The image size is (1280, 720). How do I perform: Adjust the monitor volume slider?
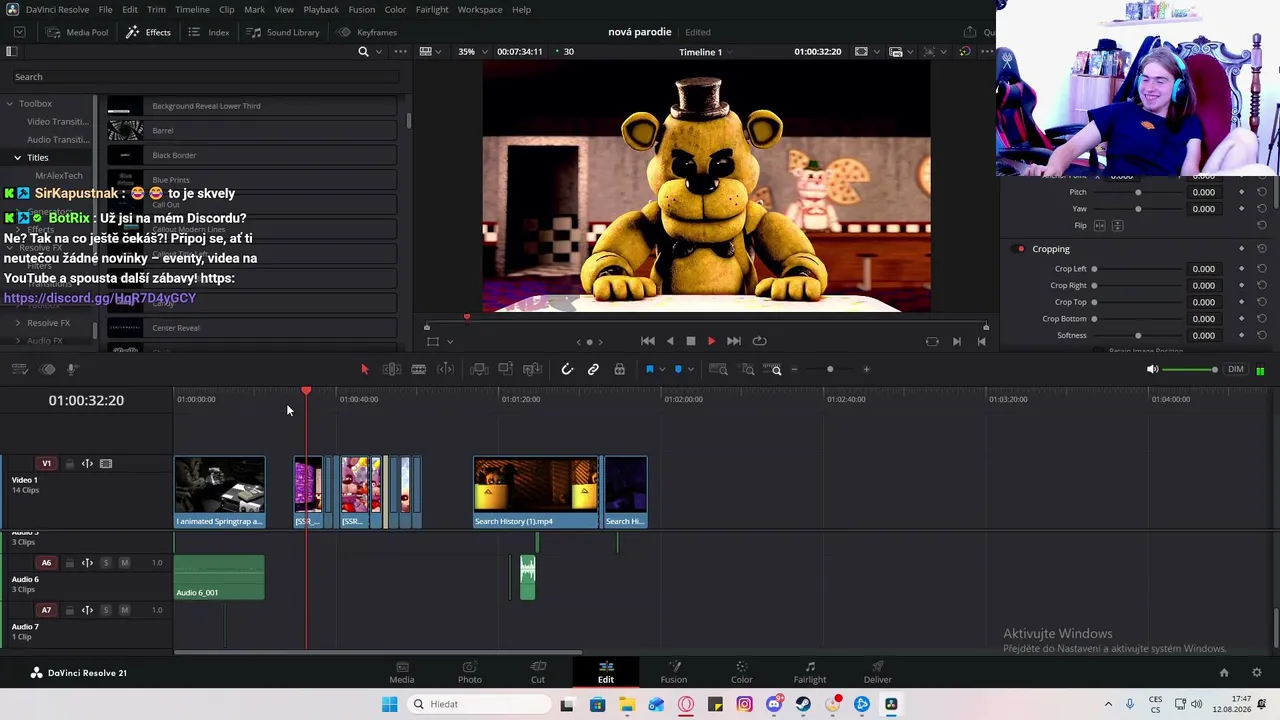coord(1190,370)
